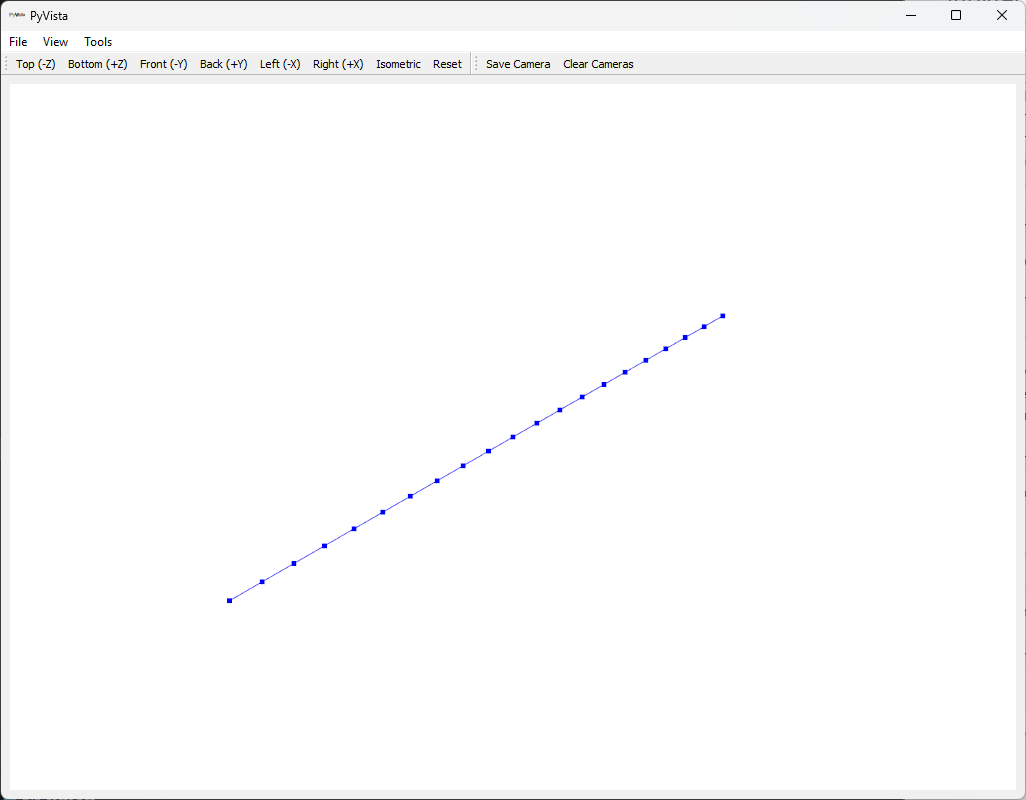Reset the camera view
The height and width of the screenshot is (800, 1026).
[447, 63]
